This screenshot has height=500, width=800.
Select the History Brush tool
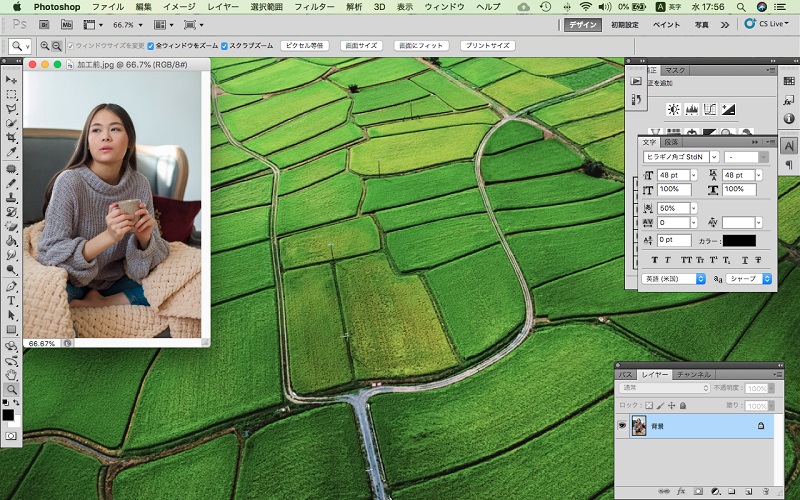(11, 212)
